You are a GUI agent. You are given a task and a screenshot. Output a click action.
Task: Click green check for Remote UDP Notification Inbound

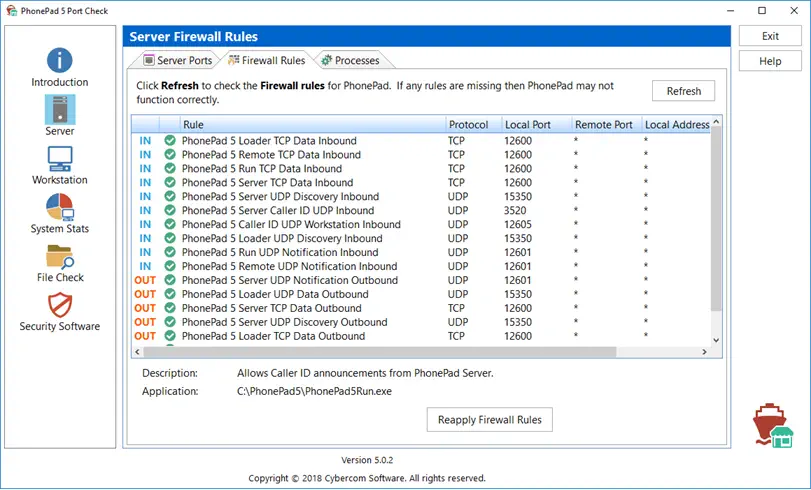[x=170, y=266]
